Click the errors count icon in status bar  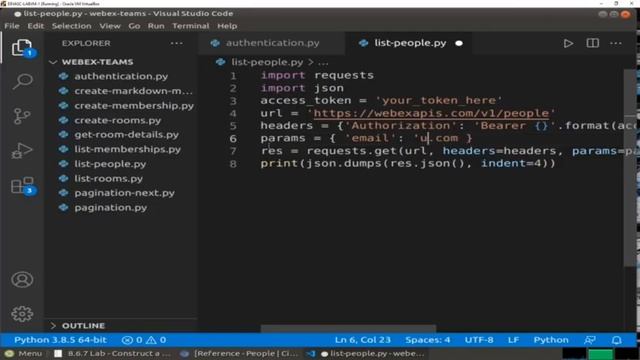pos(132,340)
